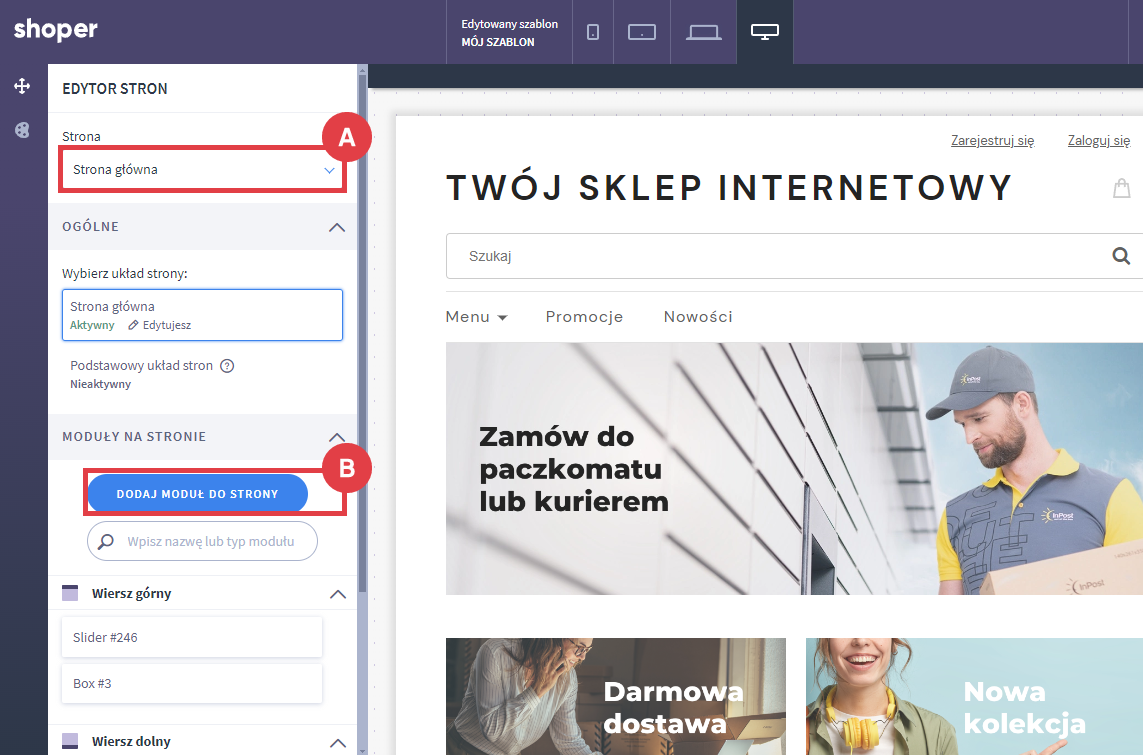Click the module name search field

pos(210,542)
